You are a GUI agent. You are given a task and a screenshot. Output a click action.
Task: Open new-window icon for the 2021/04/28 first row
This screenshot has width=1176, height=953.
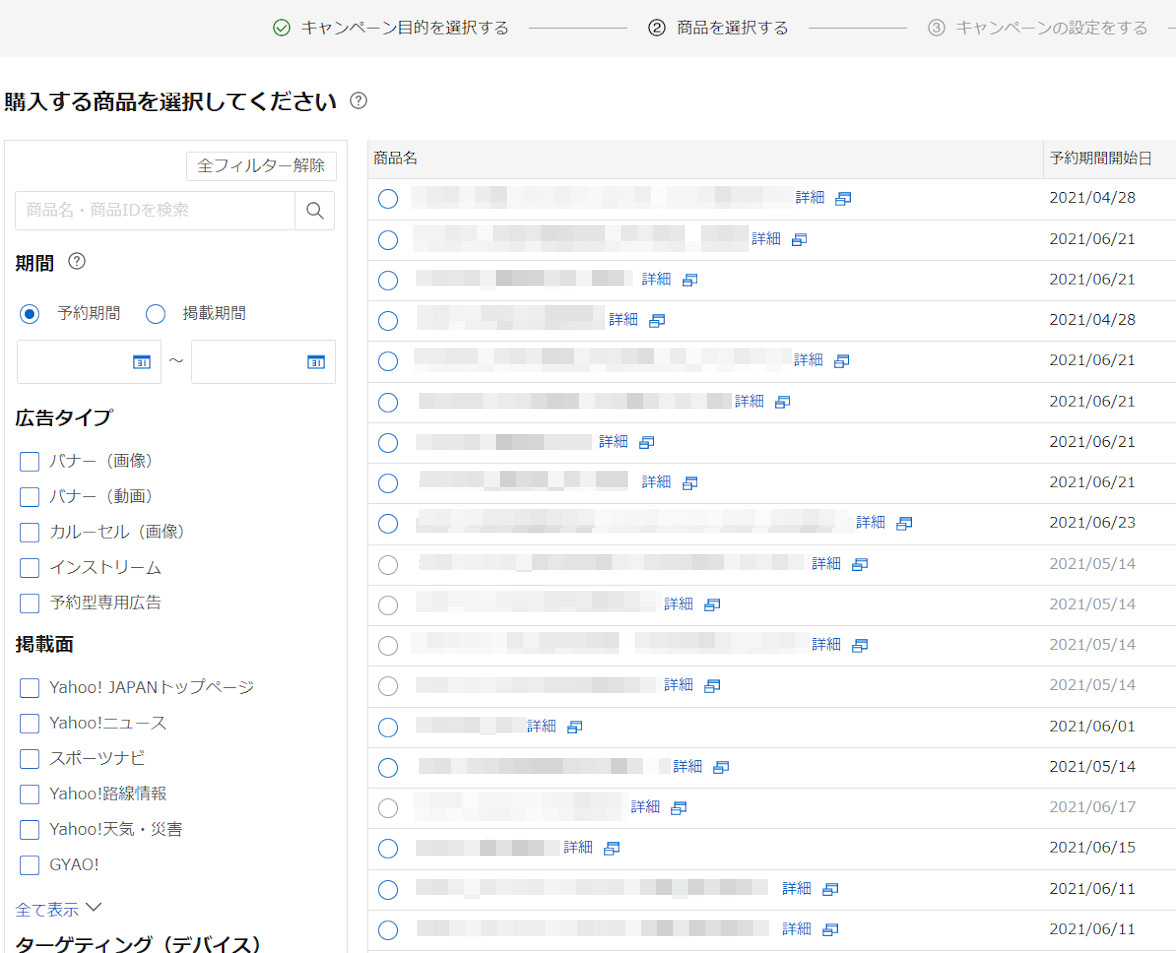coord(843,198)
